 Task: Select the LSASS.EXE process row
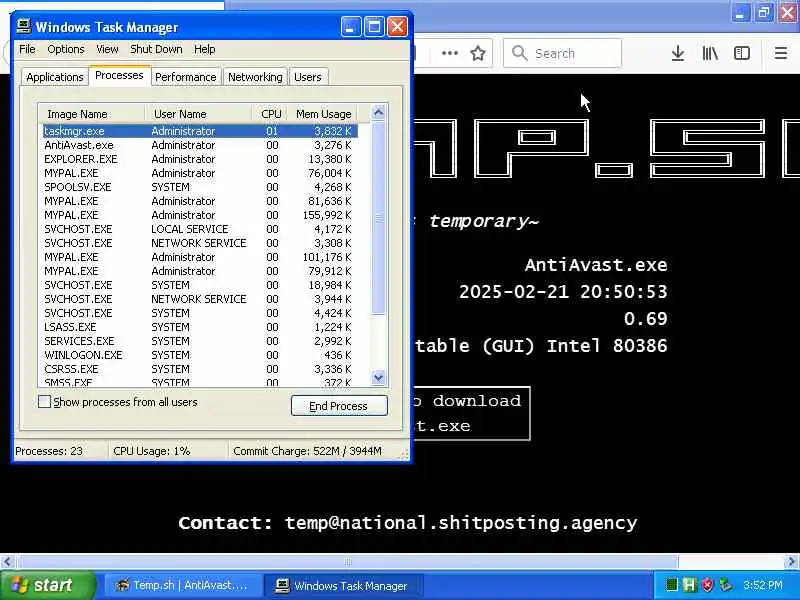[200, 327]
